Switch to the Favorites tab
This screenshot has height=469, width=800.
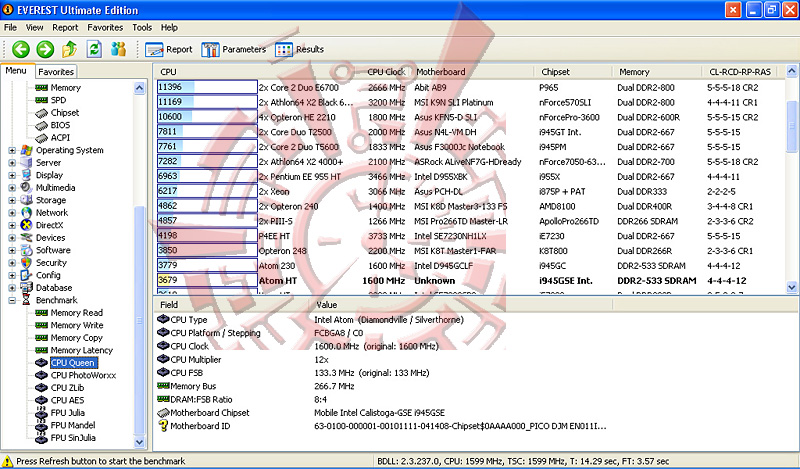[56, 72]
